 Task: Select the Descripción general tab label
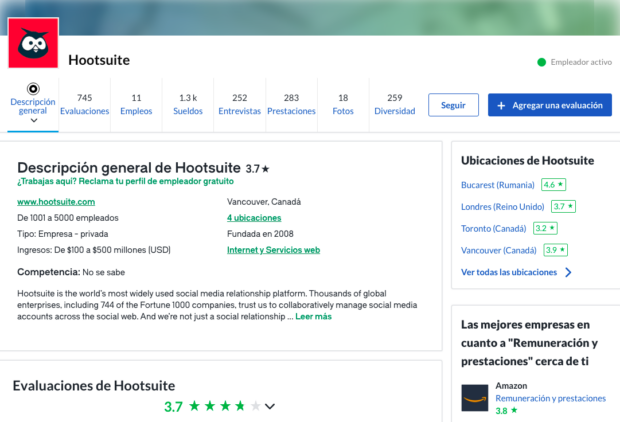pos(33,106)
